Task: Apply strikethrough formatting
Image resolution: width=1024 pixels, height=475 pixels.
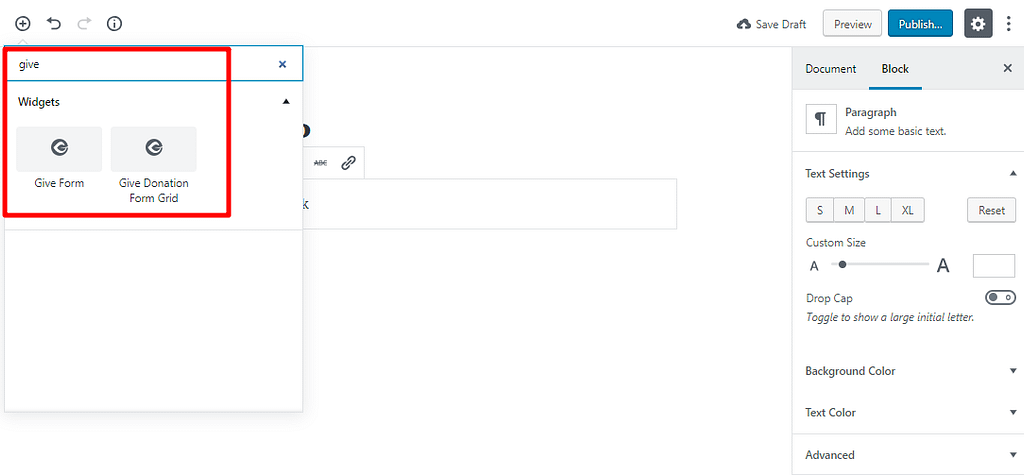Action: (x=321, y=163)
